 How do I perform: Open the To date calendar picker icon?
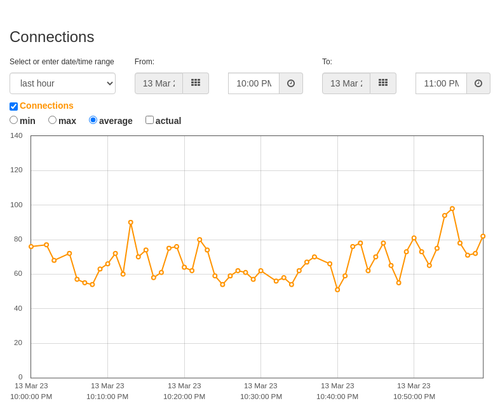click(x=383, y=83)
